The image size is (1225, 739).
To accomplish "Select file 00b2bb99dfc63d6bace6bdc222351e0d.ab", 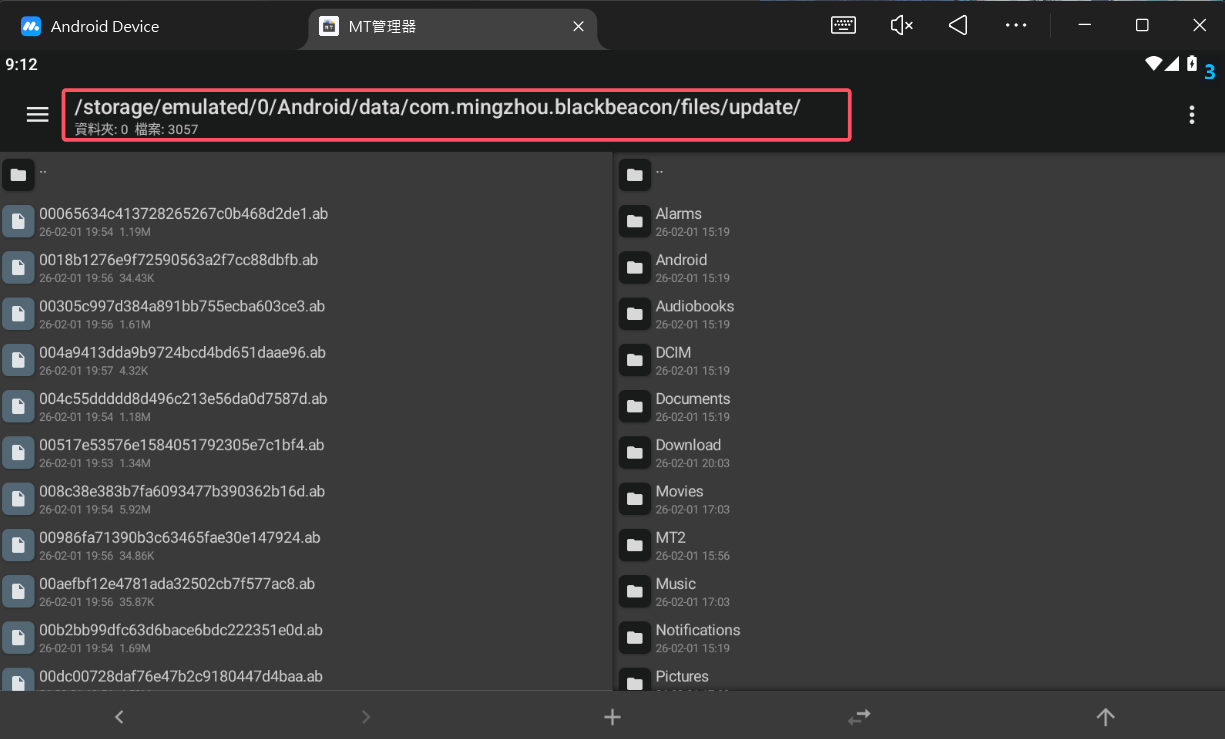I will point(305,638).
